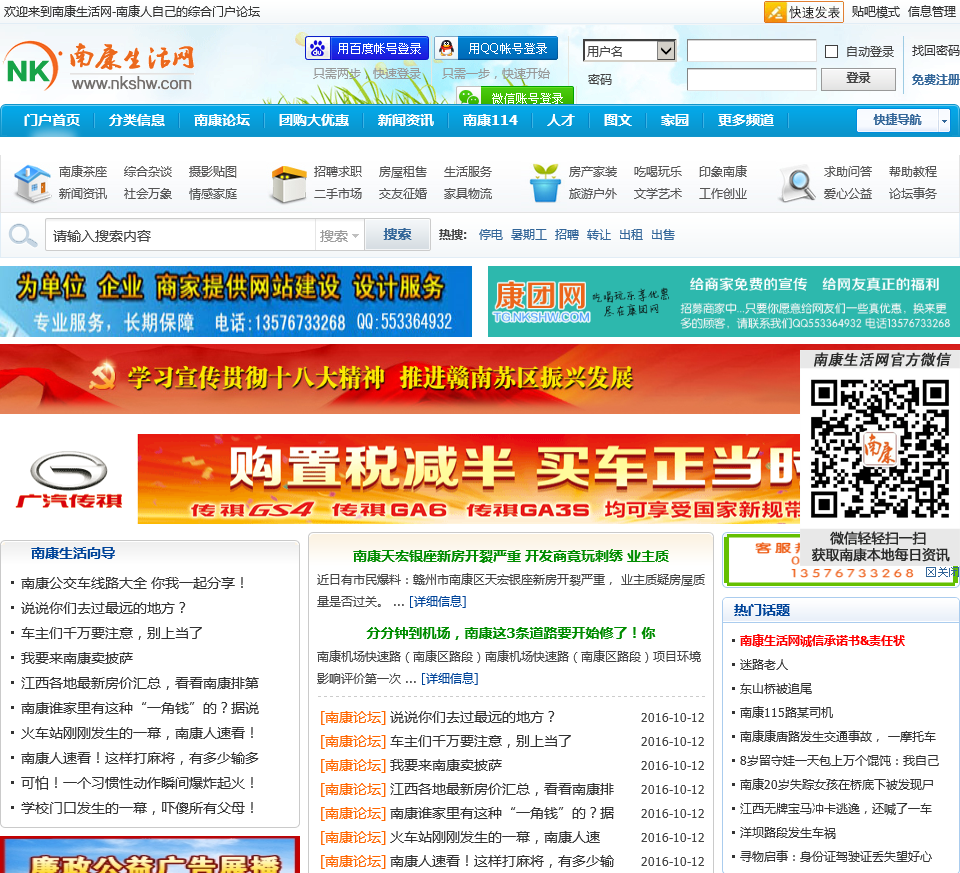This screenshot has height=873, width=960.
Task: Open 门户首页 in navigation bar
Action: pyautogui.click(x=51, y=120)
